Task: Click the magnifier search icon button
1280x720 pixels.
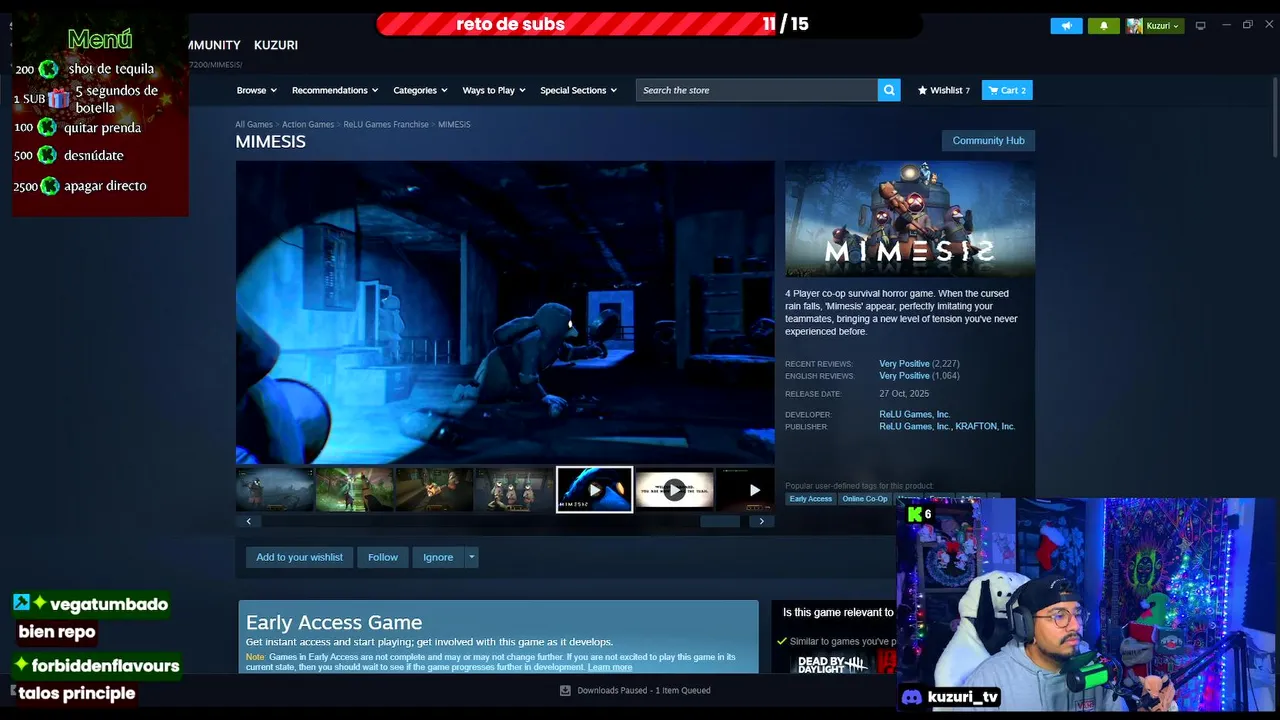Action: pos(889,90)
